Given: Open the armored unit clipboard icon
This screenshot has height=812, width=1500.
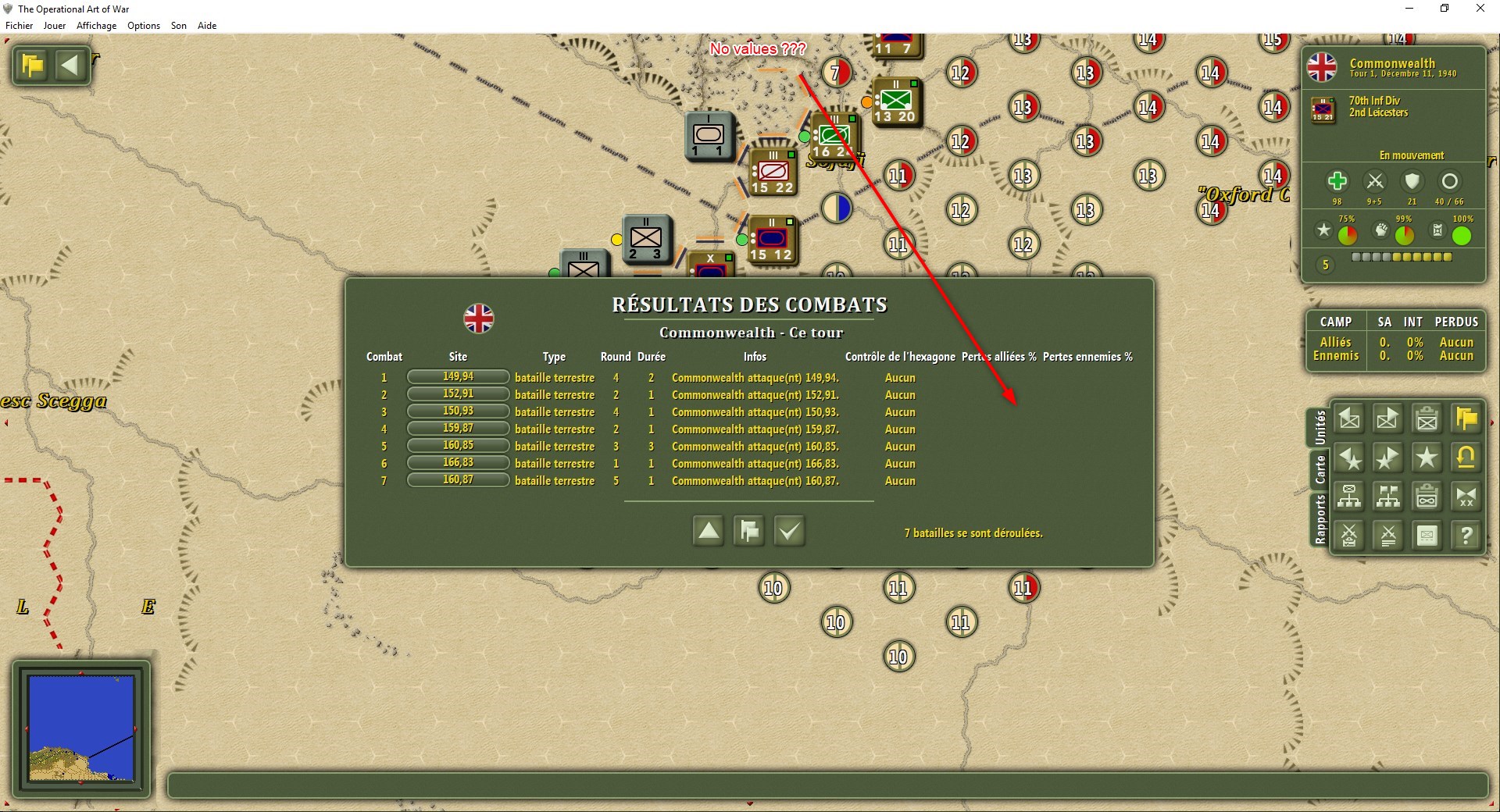Looking at the screenshot, I should [x=1427, y=497].
